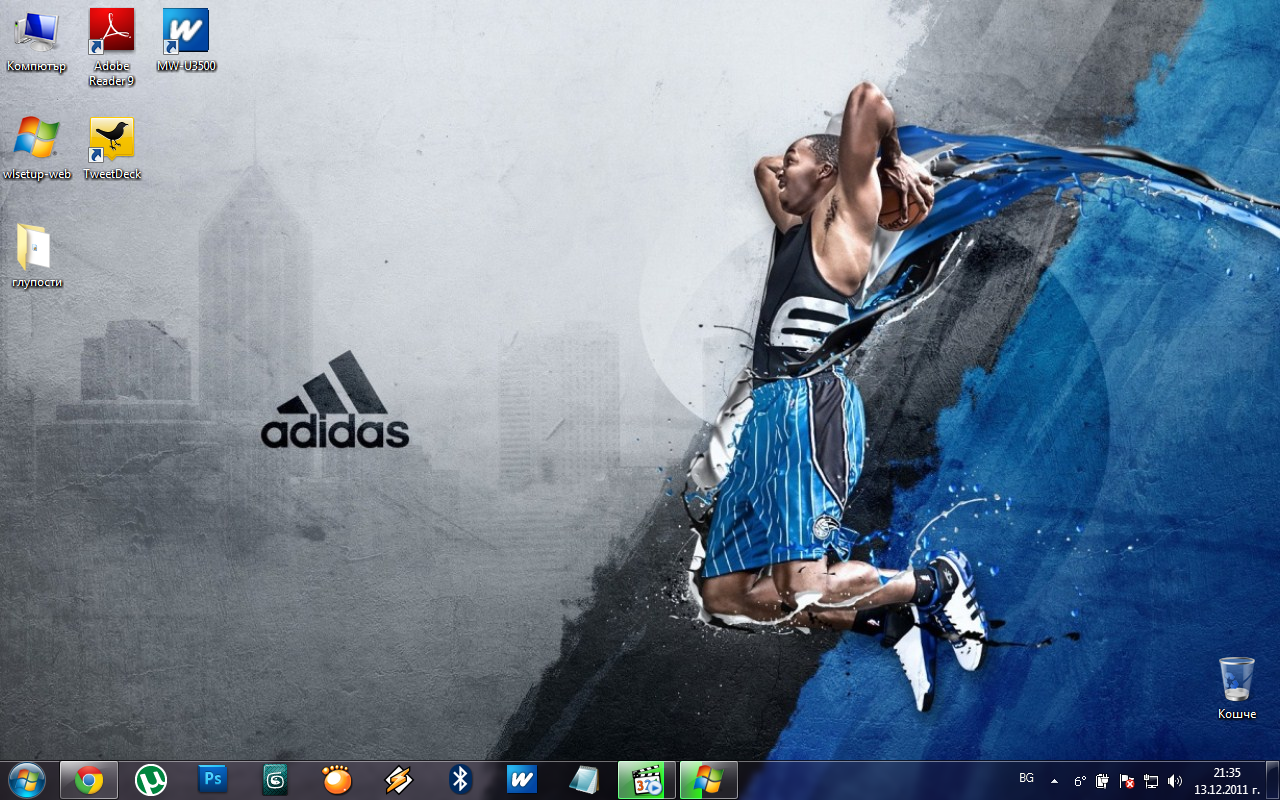The width and height of the screenshot is (1280, 800).
Task: Select the глупости folder
Action: tap(36, 256)
